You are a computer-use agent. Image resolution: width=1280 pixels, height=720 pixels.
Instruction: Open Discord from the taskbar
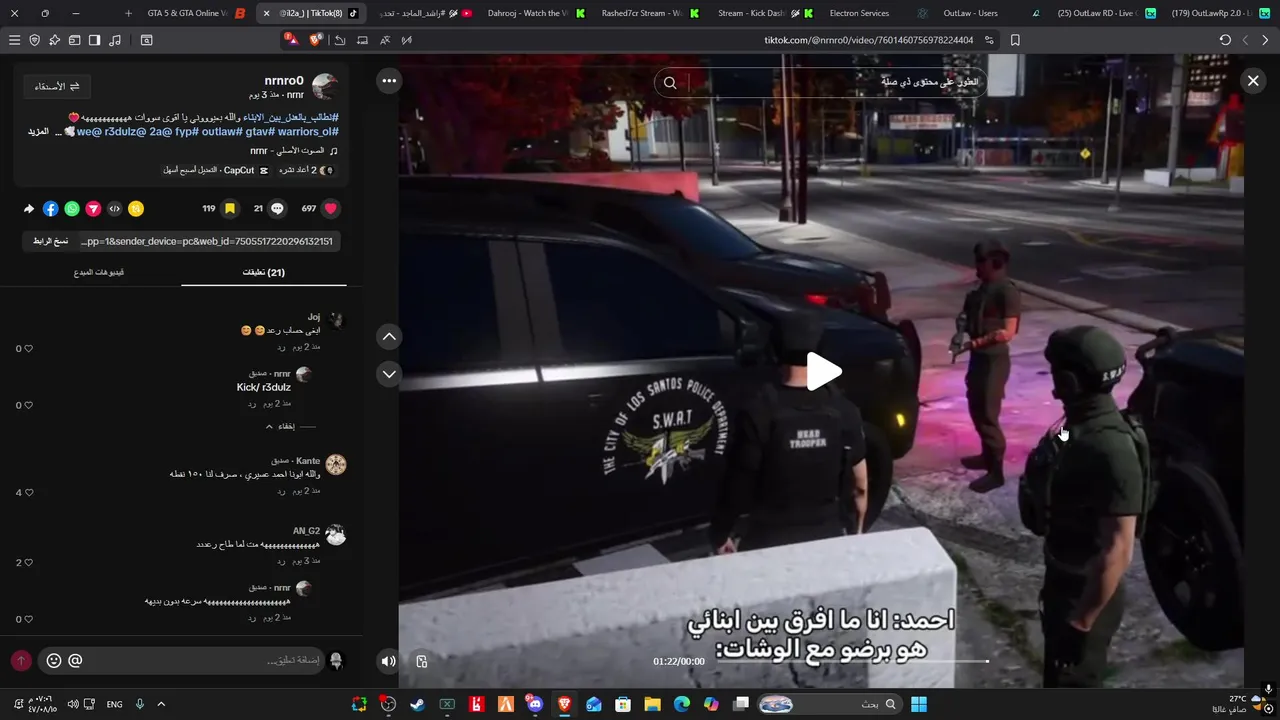click(x=535, y=705)
